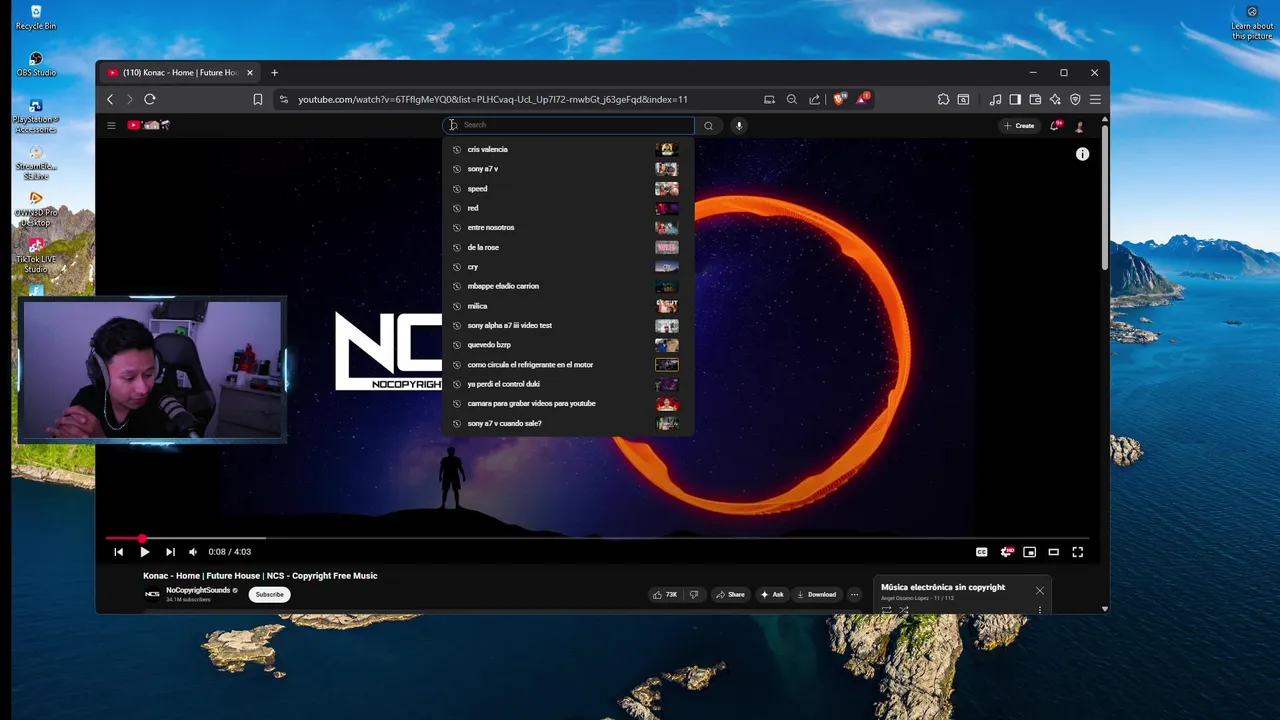
Task: Toggle theater mode
Action: click(1053, 552)
